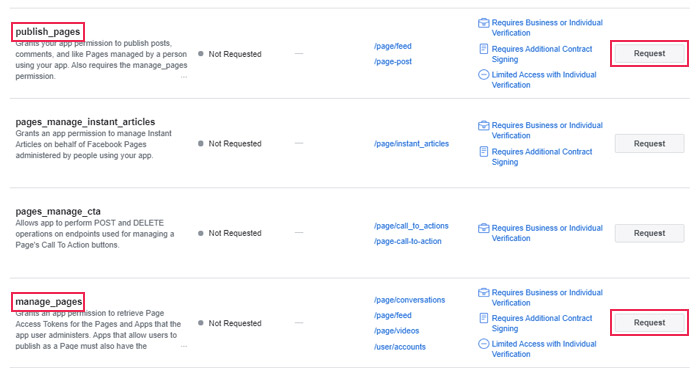Viewport: 700px width, 374px height.
Task: Click the limited access icon for publish_pages
Action: pos(483,75)
